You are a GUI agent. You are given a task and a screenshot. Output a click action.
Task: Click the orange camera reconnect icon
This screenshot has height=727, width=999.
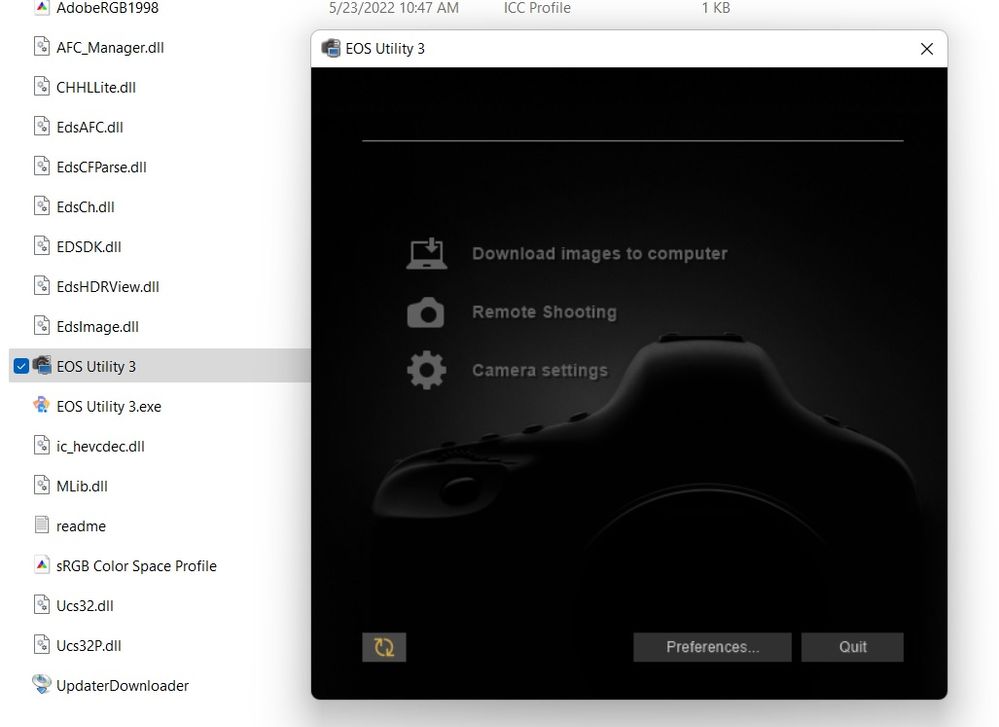click(384, 647)
